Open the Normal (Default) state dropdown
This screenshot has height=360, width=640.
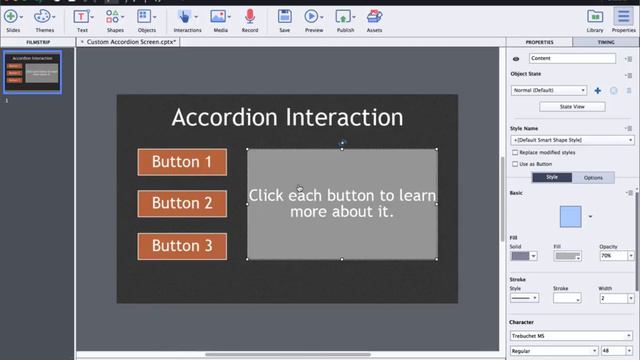pos(549,90)
